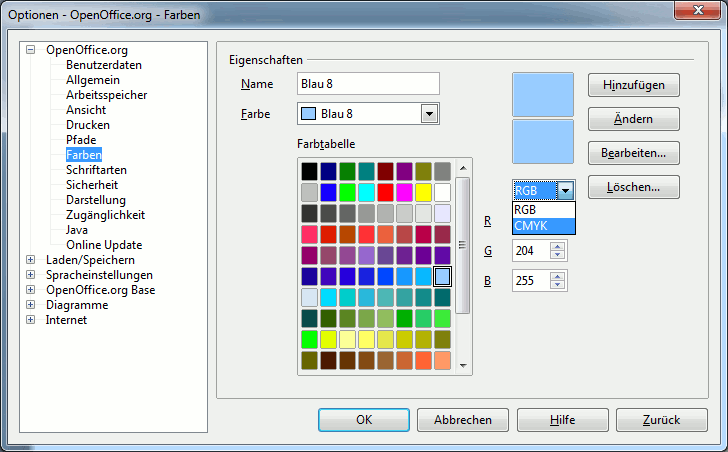
Task: Click the Ändern button
Action: pyautogui.click(x=634, y=119)
